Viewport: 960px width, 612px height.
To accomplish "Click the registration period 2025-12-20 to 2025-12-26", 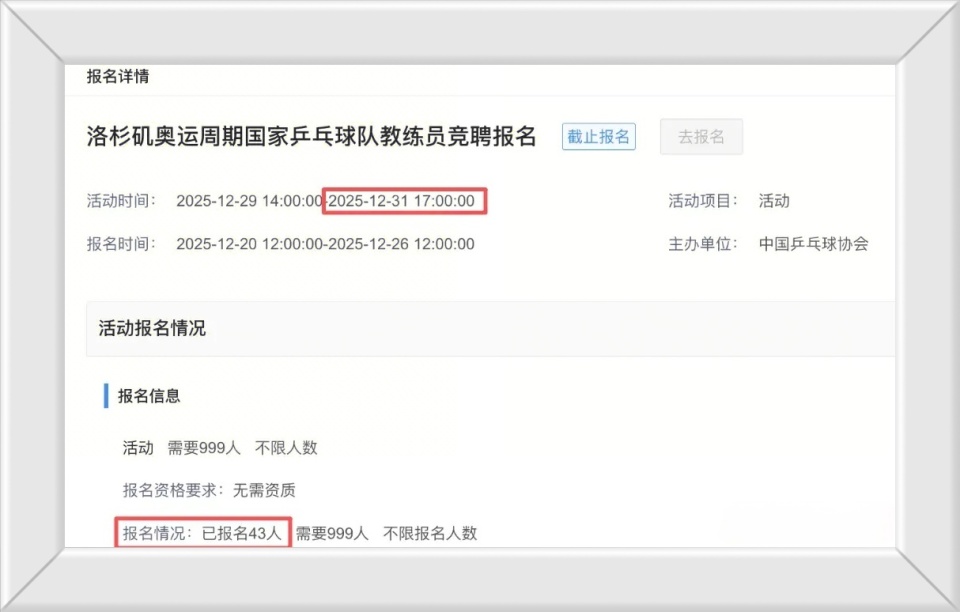I will 325,244.
